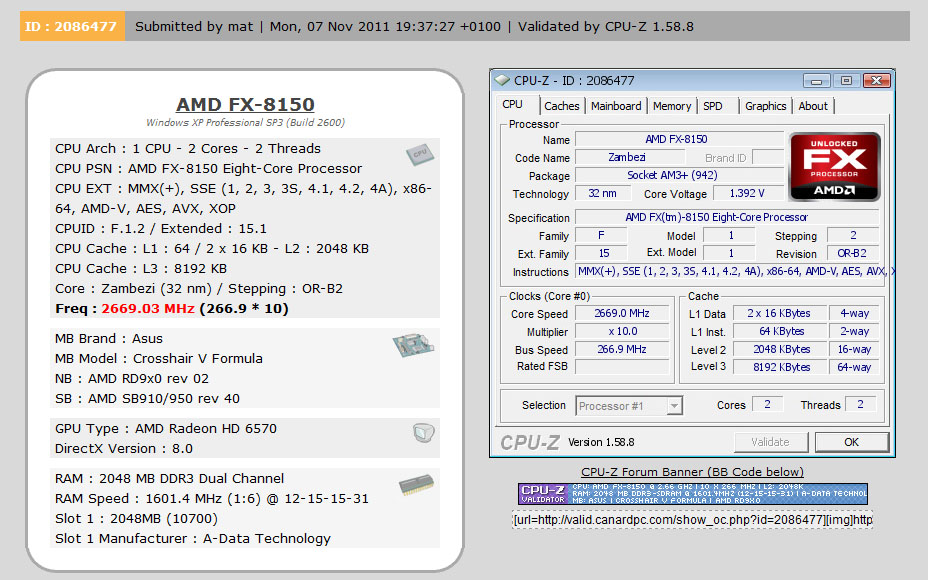
Task: Click the Brand ID empty field
Action: click(x=768, y=157)
